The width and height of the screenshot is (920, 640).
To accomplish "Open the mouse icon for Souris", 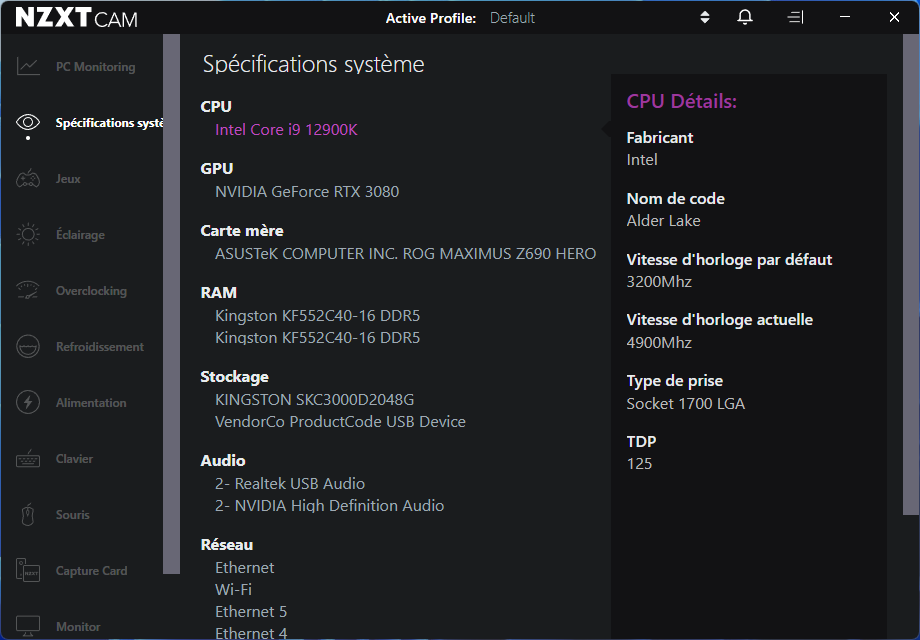I will 28,514.
